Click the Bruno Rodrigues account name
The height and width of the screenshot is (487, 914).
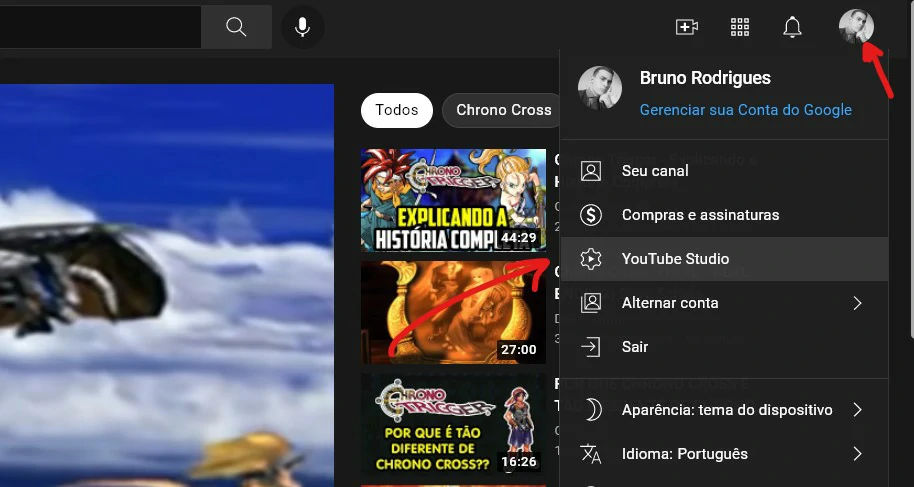click(x=705, y=78)
